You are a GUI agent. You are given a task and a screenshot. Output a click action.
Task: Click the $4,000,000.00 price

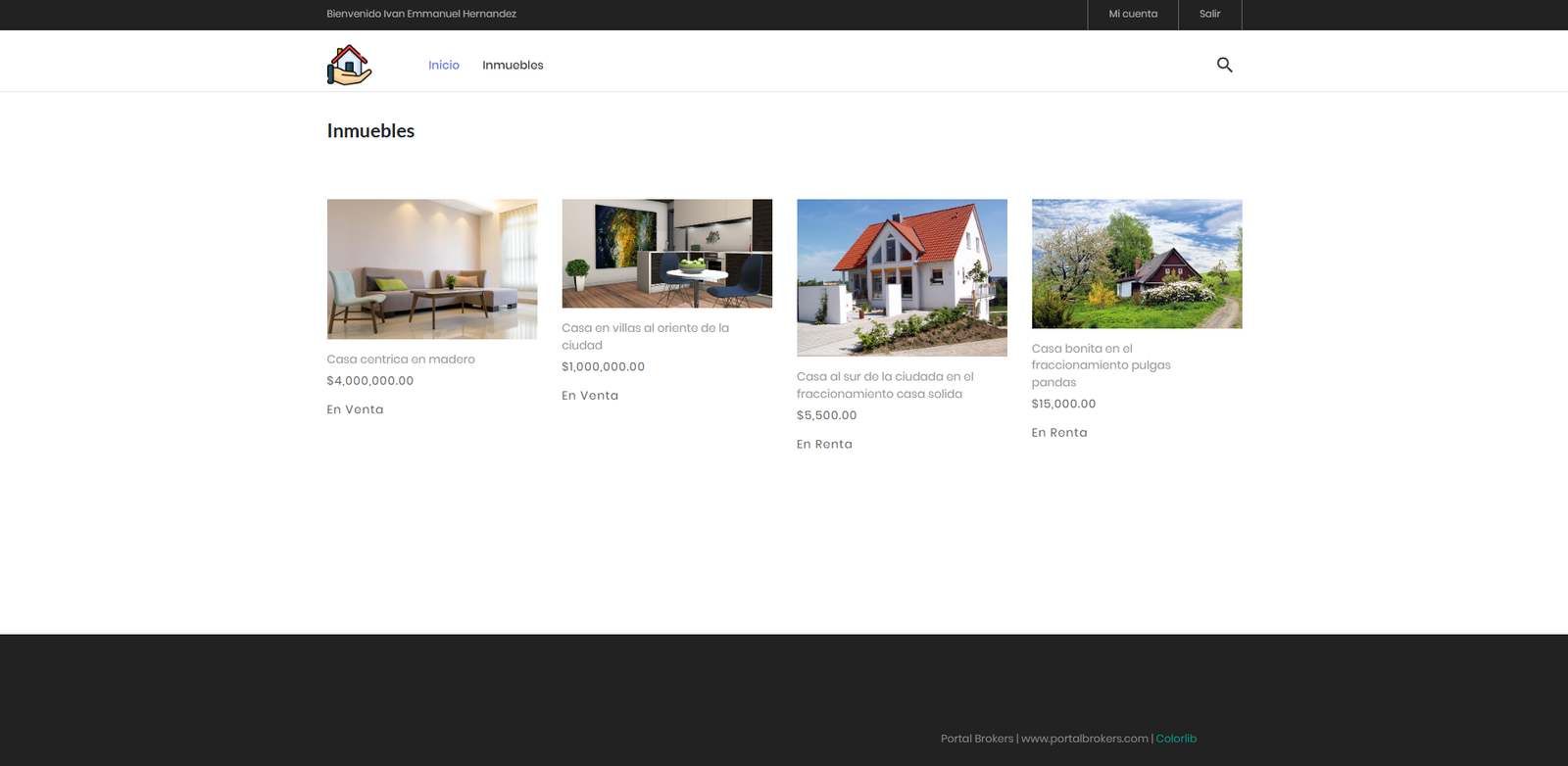(x=370, y=381)
